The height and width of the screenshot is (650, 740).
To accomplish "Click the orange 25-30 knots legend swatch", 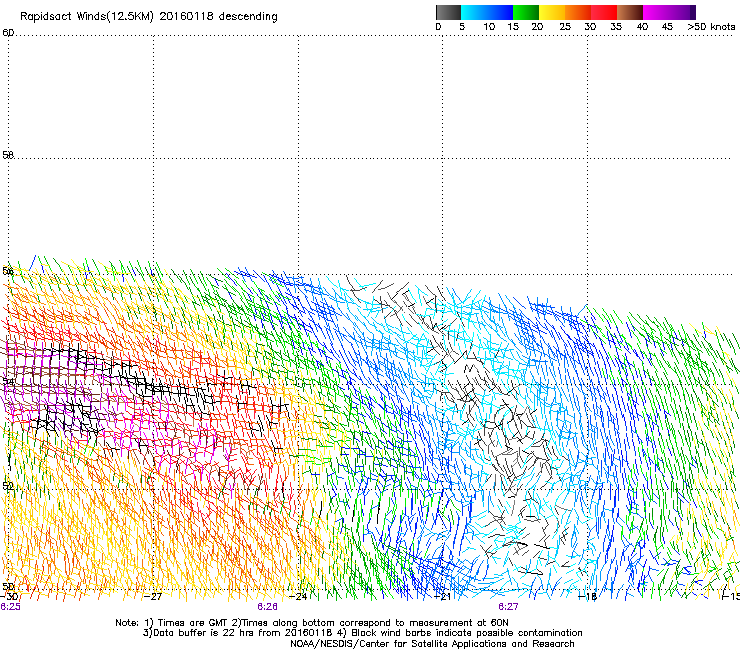I will pyautogui.click(x=578, y=12).
